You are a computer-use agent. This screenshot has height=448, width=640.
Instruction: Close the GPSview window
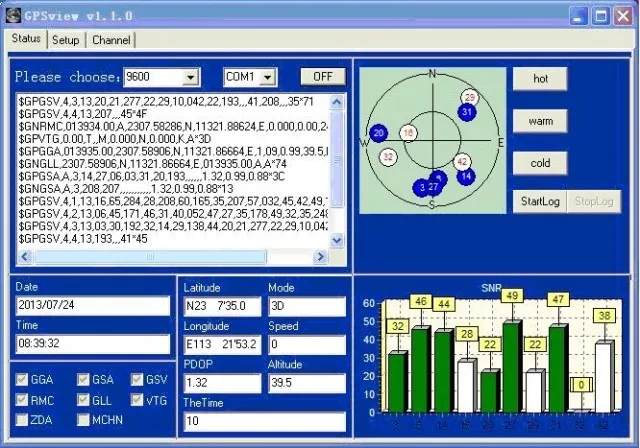623,16
